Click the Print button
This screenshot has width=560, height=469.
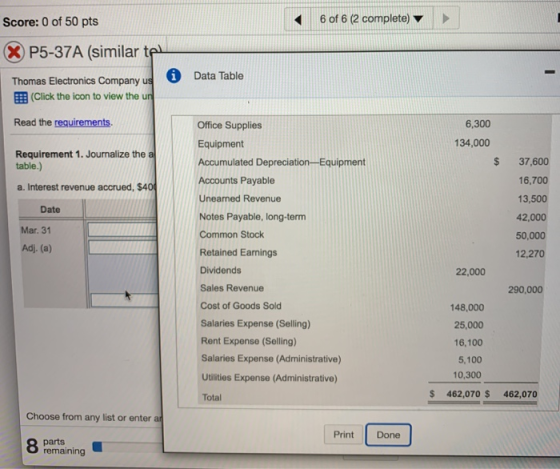[x=343, y=434]
